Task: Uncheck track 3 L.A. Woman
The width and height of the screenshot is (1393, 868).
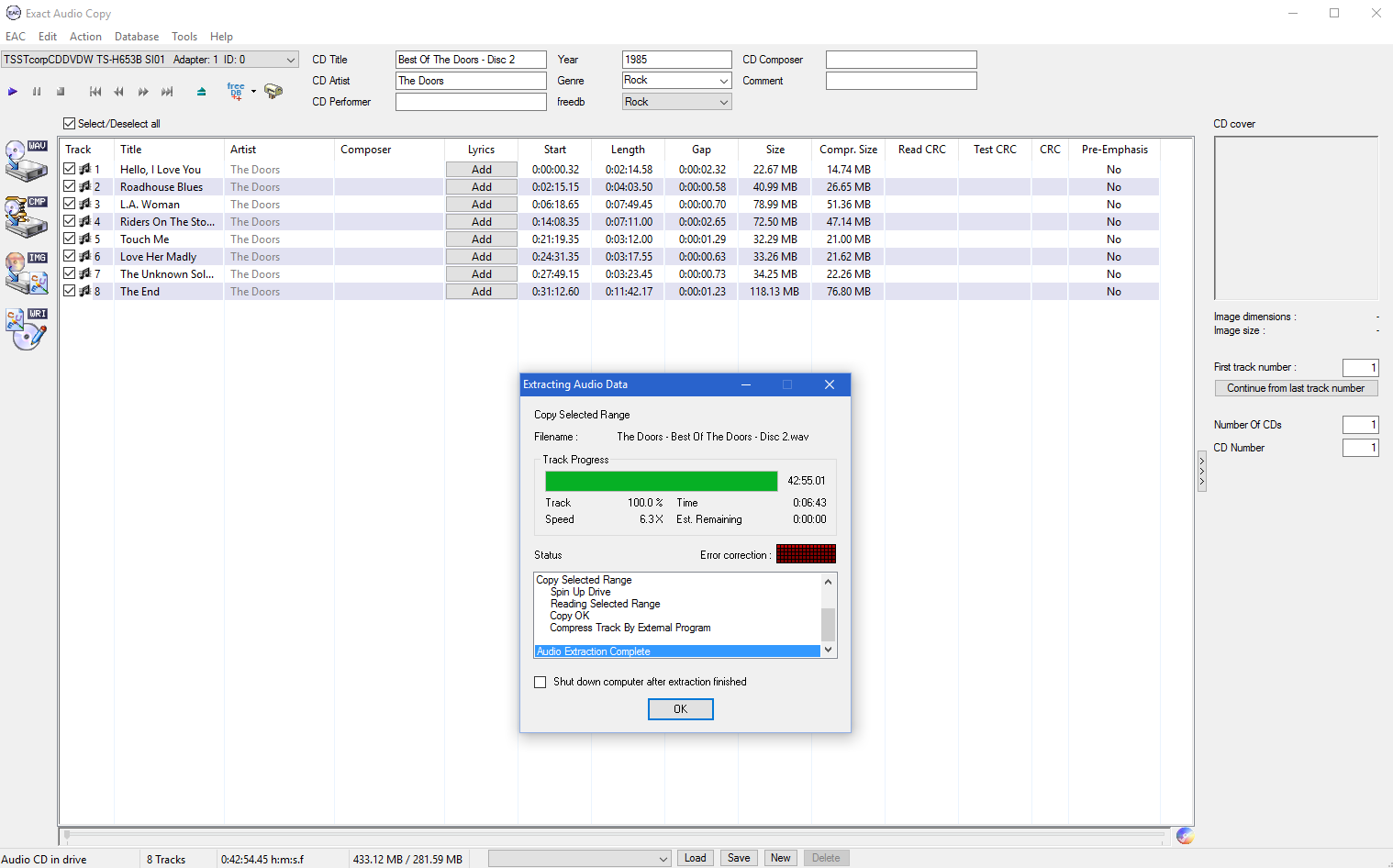Action: tap(69, 204)
